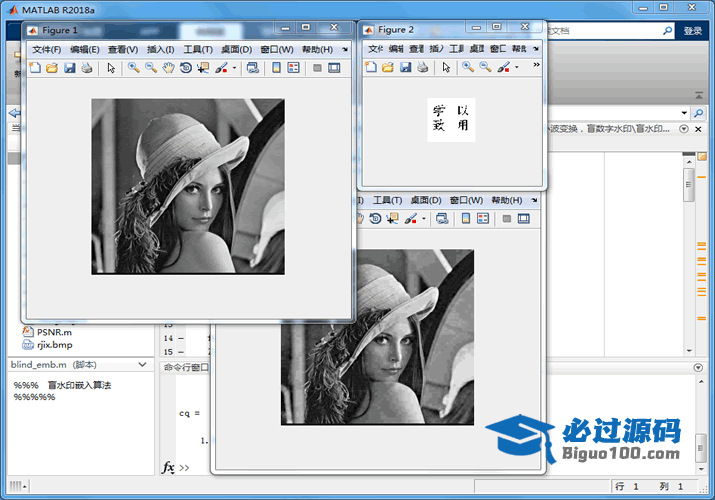The image size is (715, 500).
Task: Select Brush tool in third figure window
Action: point(410,219)
